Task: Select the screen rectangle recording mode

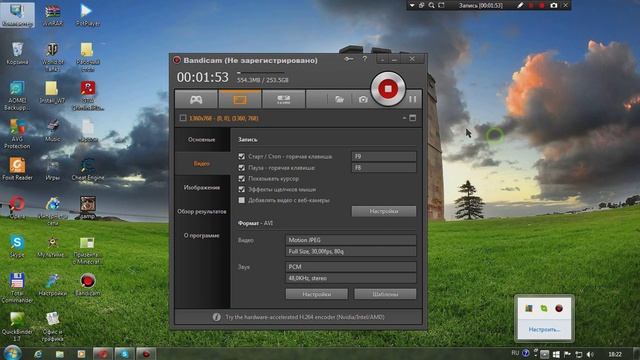Action: click(x=240, y=99)
